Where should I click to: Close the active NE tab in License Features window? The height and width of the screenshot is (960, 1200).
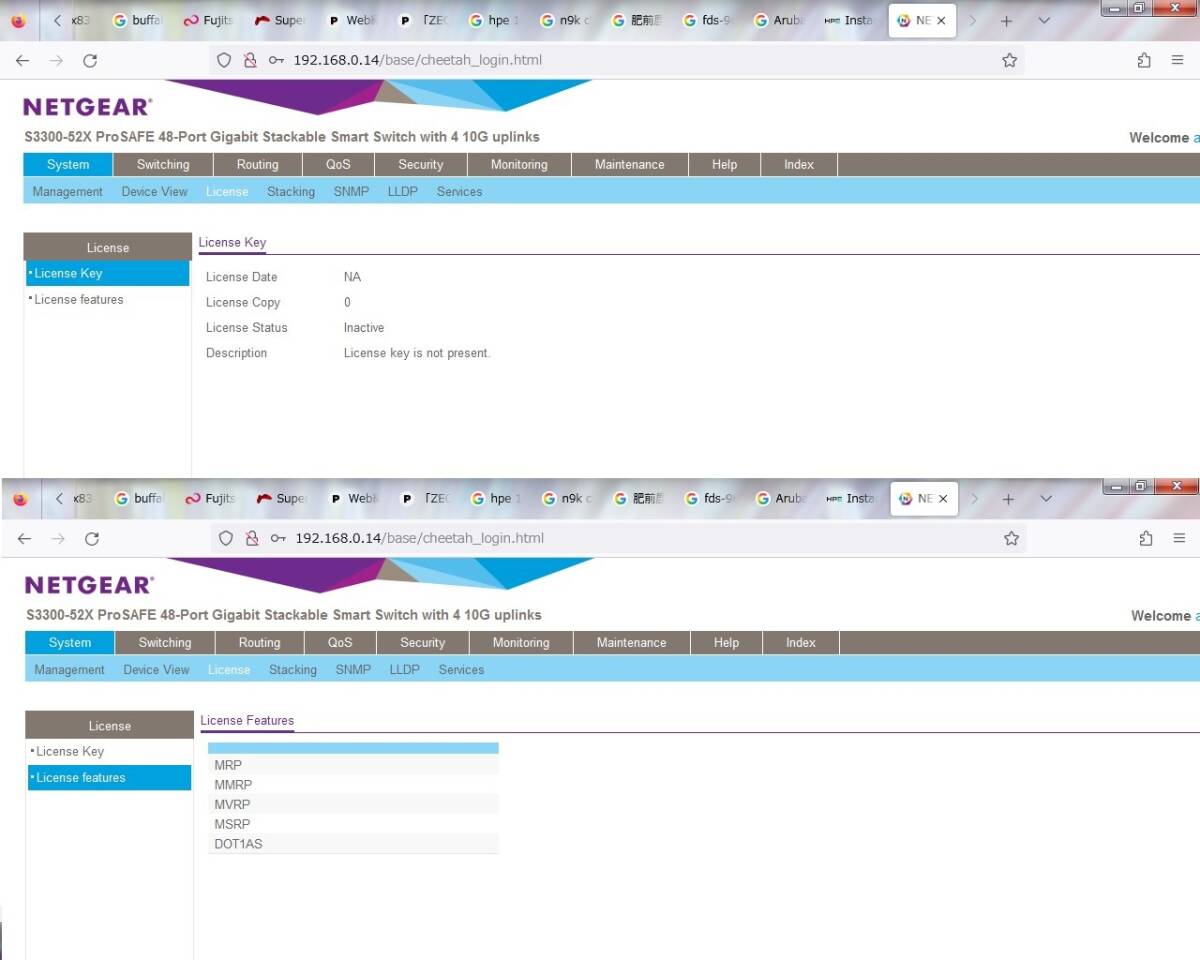coord(943,498)
